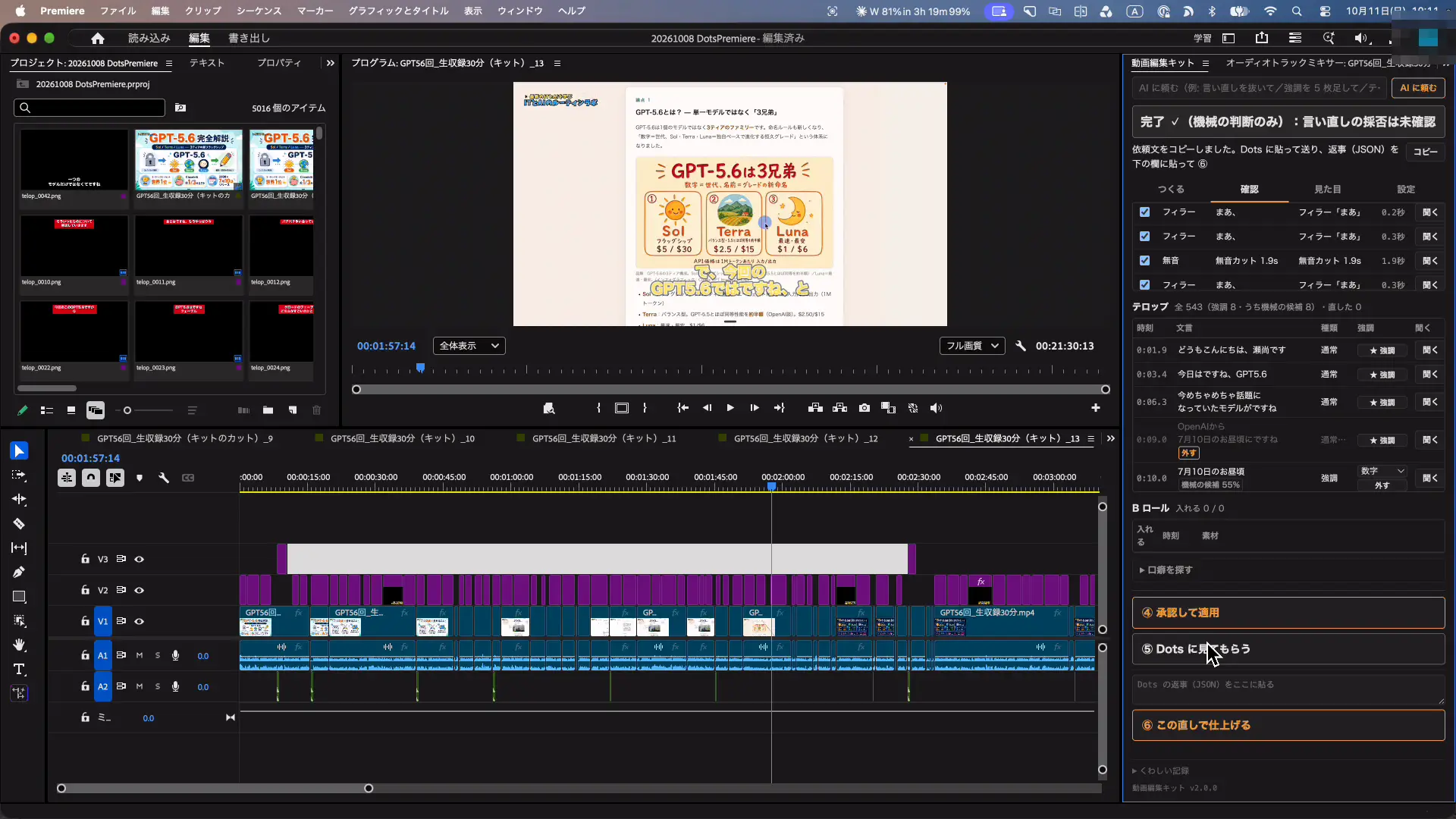Click New Bin folder icon in Project panel

coord(268,410)
